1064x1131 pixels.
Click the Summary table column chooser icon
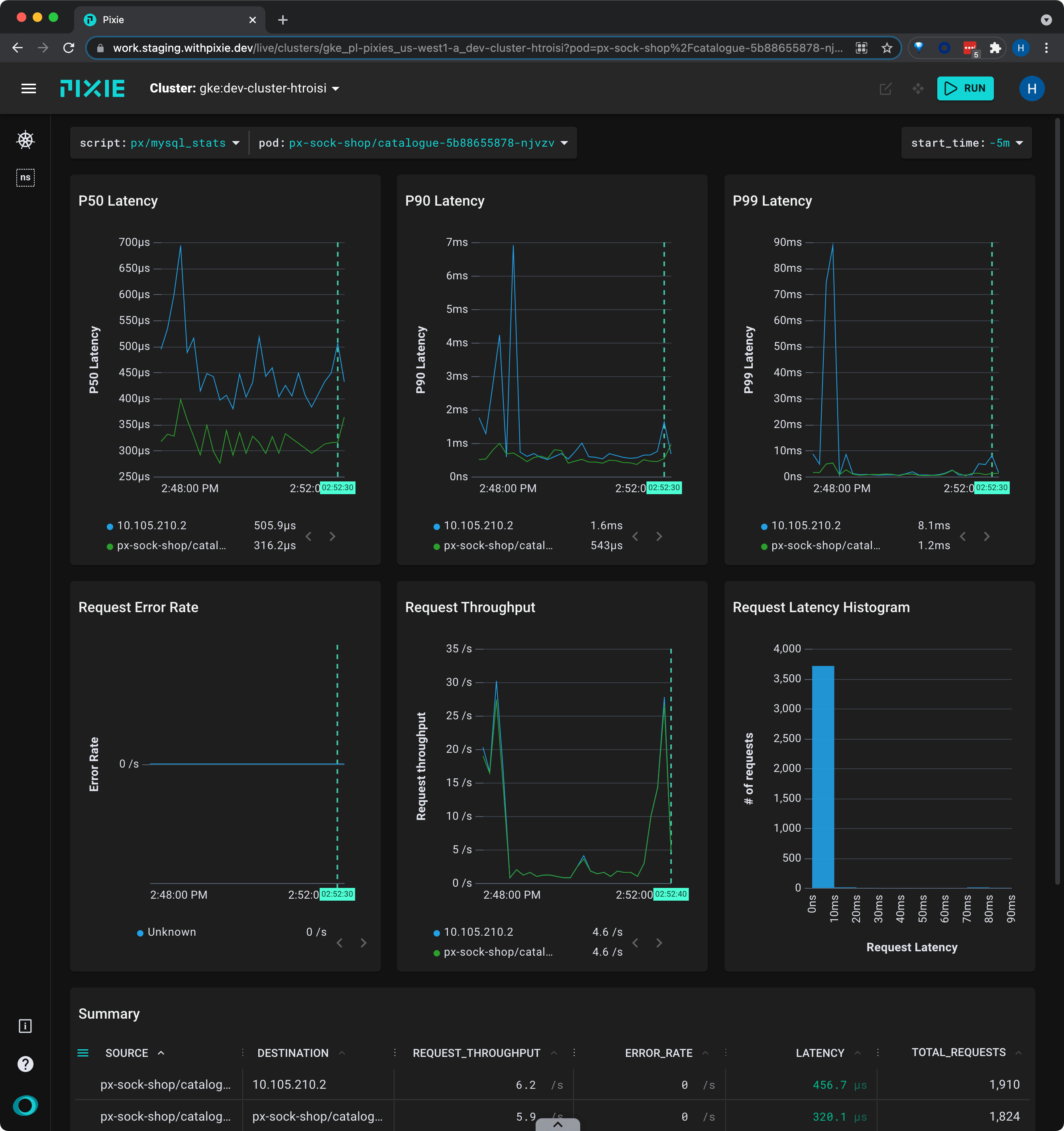coord(83,1053)
